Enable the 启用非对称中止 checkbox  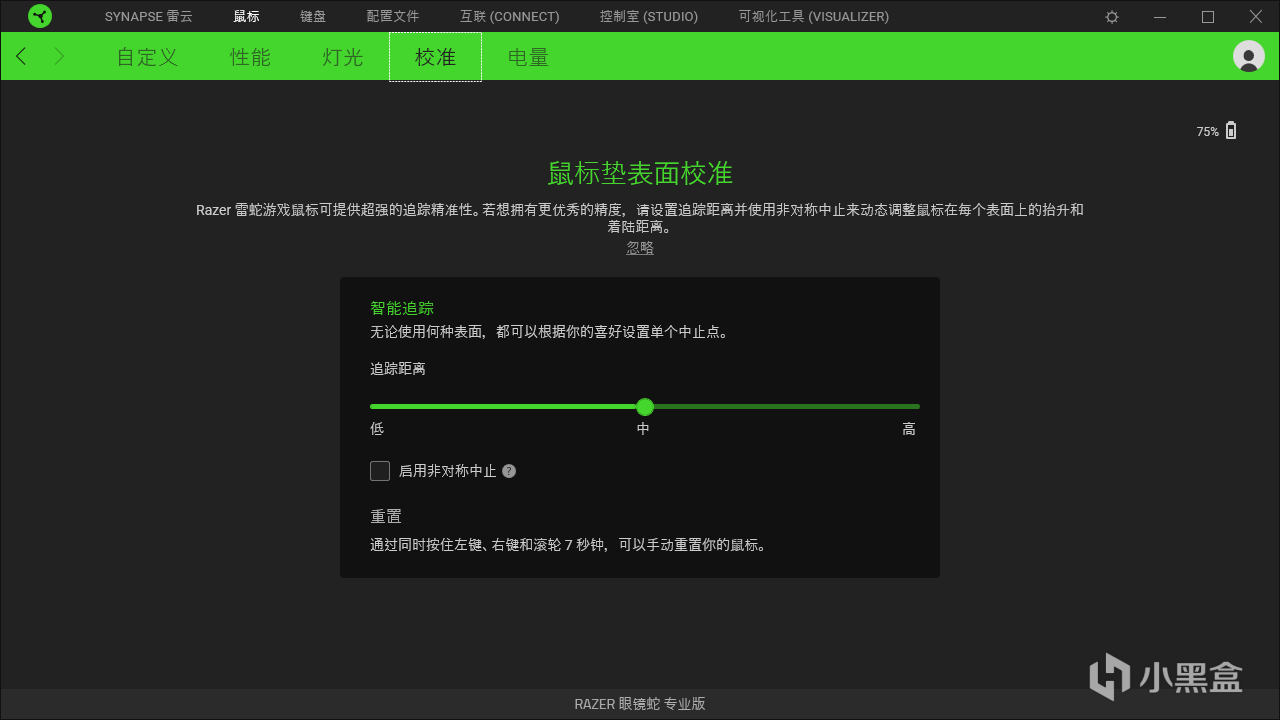click(380, 471)
